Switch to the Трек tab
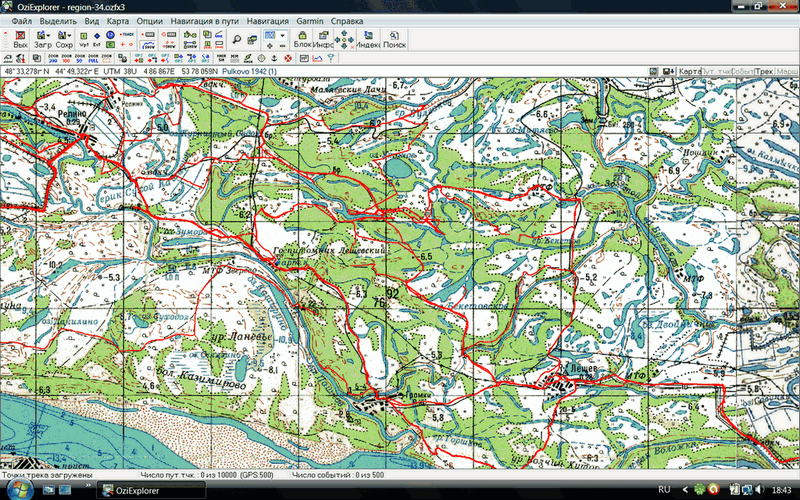This screenshot has height=500, width=800. coord(764,71)
